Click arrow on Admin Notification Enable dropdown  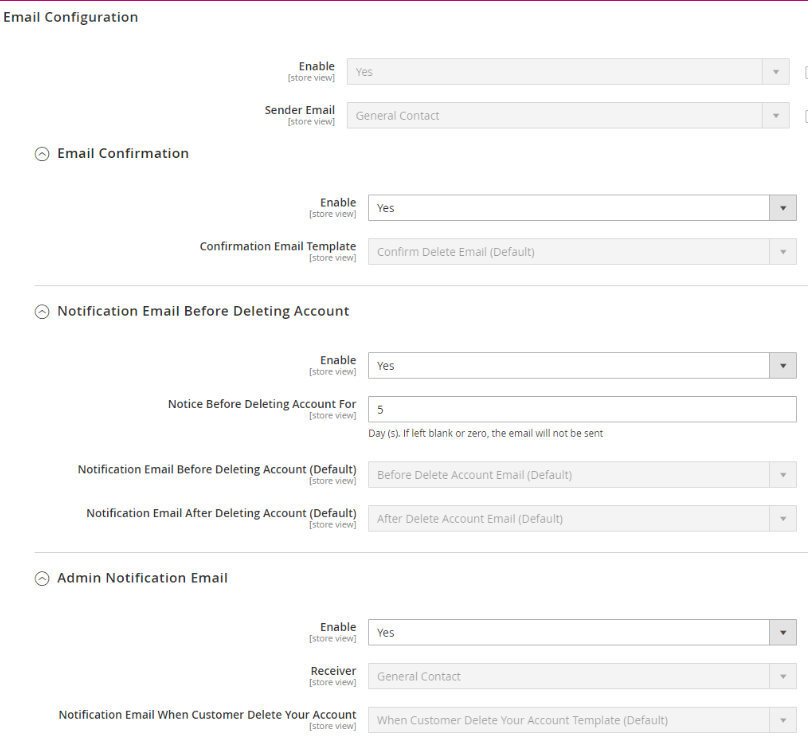[782, 633]
